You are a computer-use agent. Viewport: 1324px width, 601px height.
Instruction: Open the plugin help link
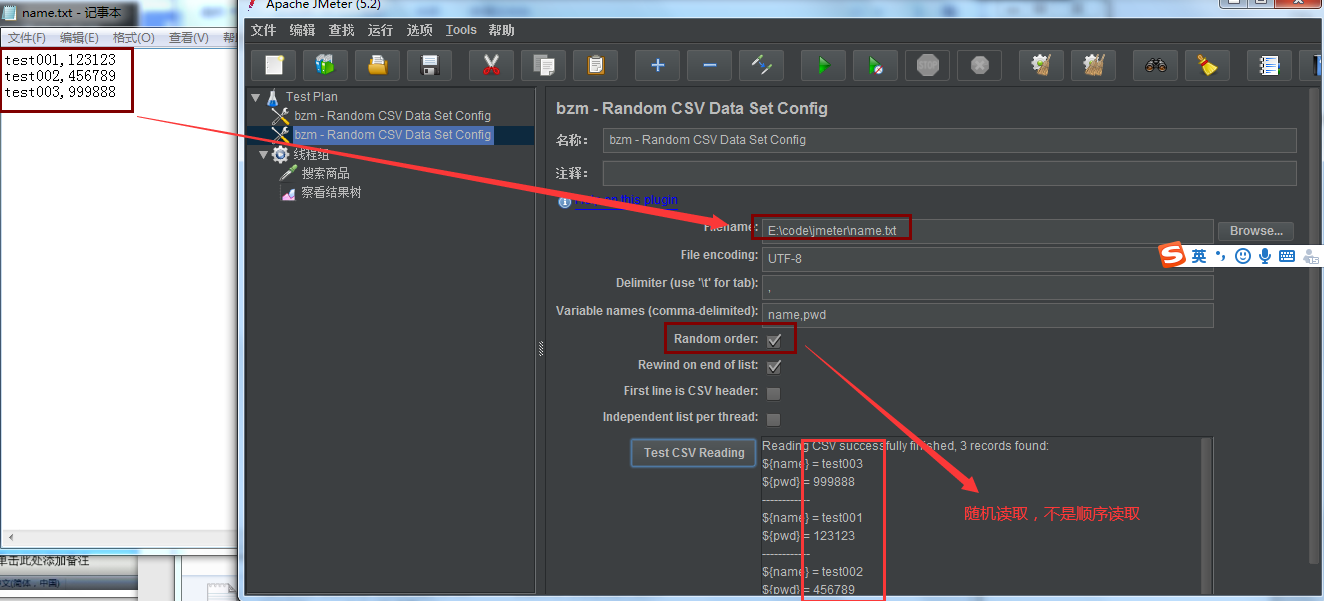626,200
